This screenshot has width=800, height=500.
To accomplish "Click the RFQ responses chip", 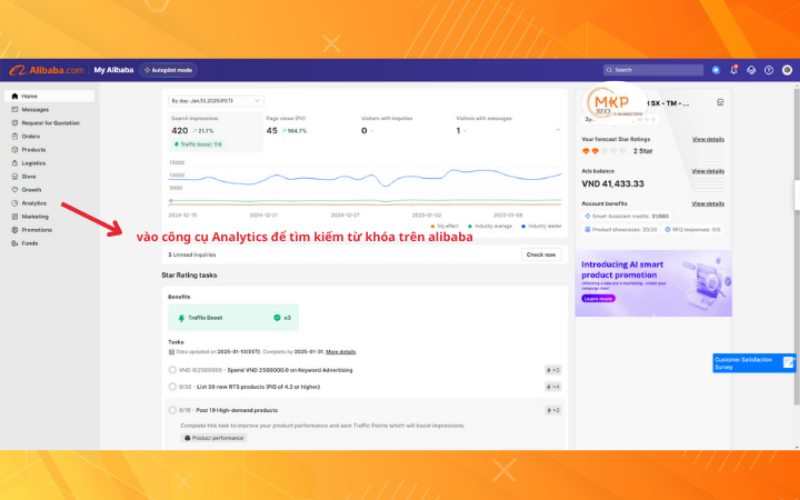I will point(692,230).
